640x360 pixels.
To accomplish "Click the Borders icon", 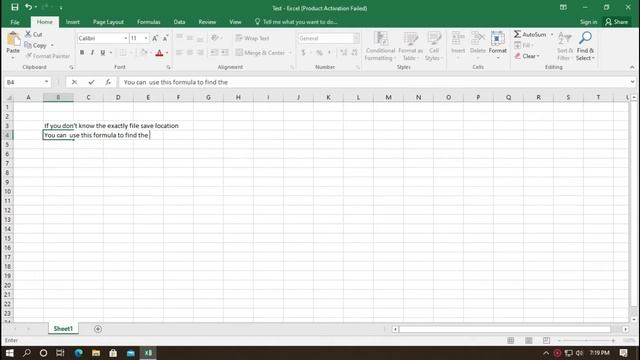I will point(123,52).
